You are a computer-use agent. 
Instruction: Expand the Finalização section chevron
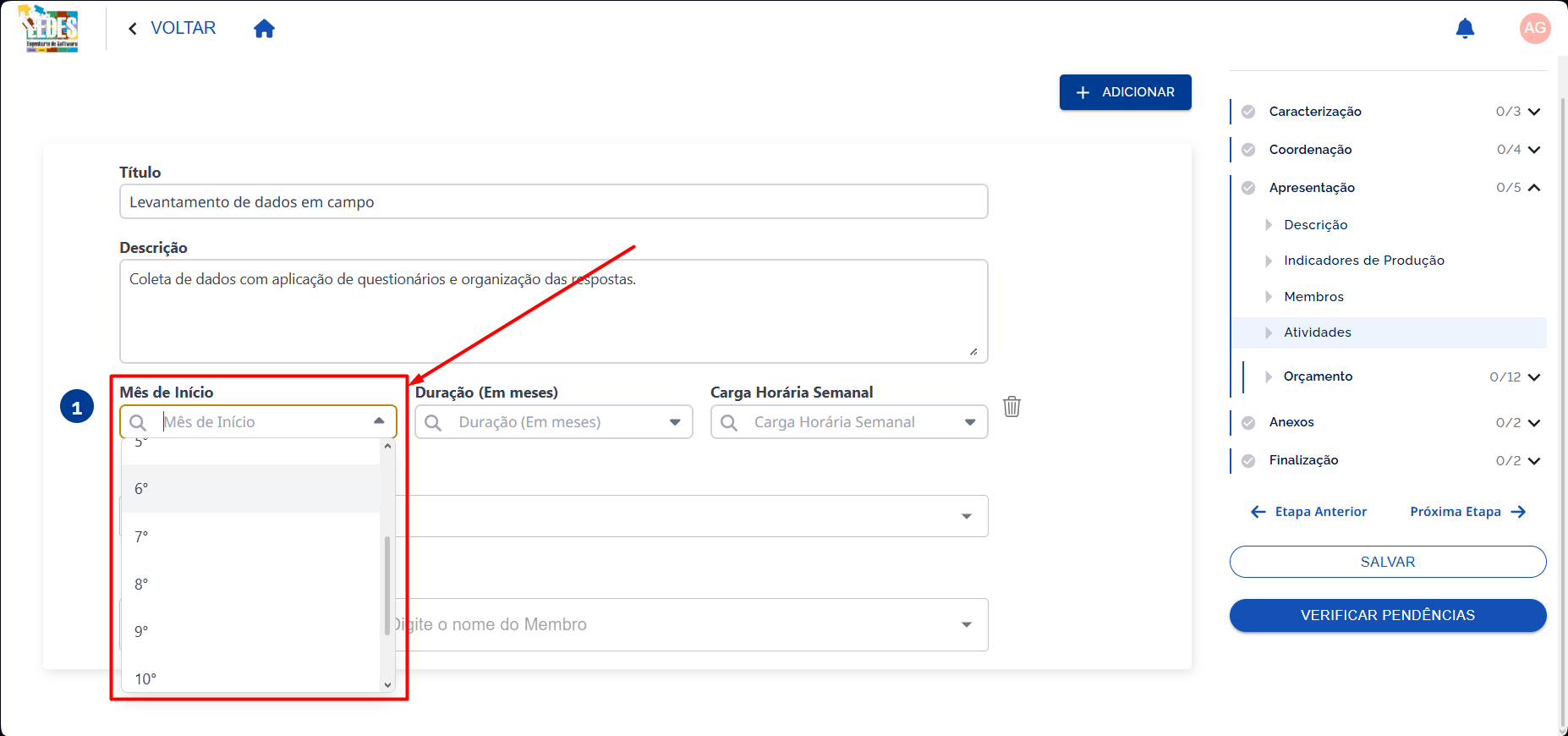coord(1534,461)
